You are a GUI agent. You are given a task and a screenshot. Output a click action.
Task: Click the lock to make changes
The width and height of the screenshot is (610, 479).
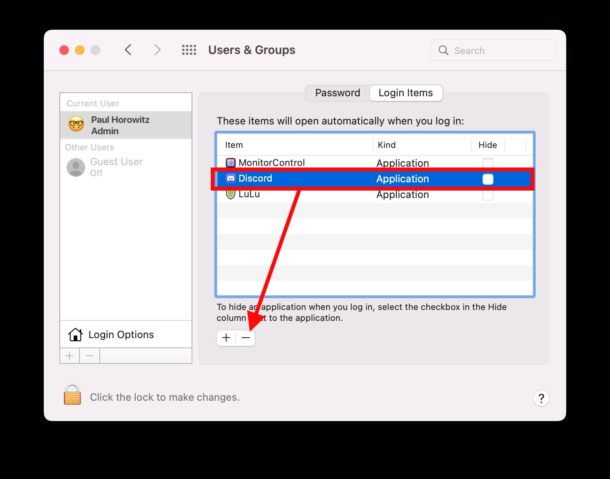[x=72, y=395]
